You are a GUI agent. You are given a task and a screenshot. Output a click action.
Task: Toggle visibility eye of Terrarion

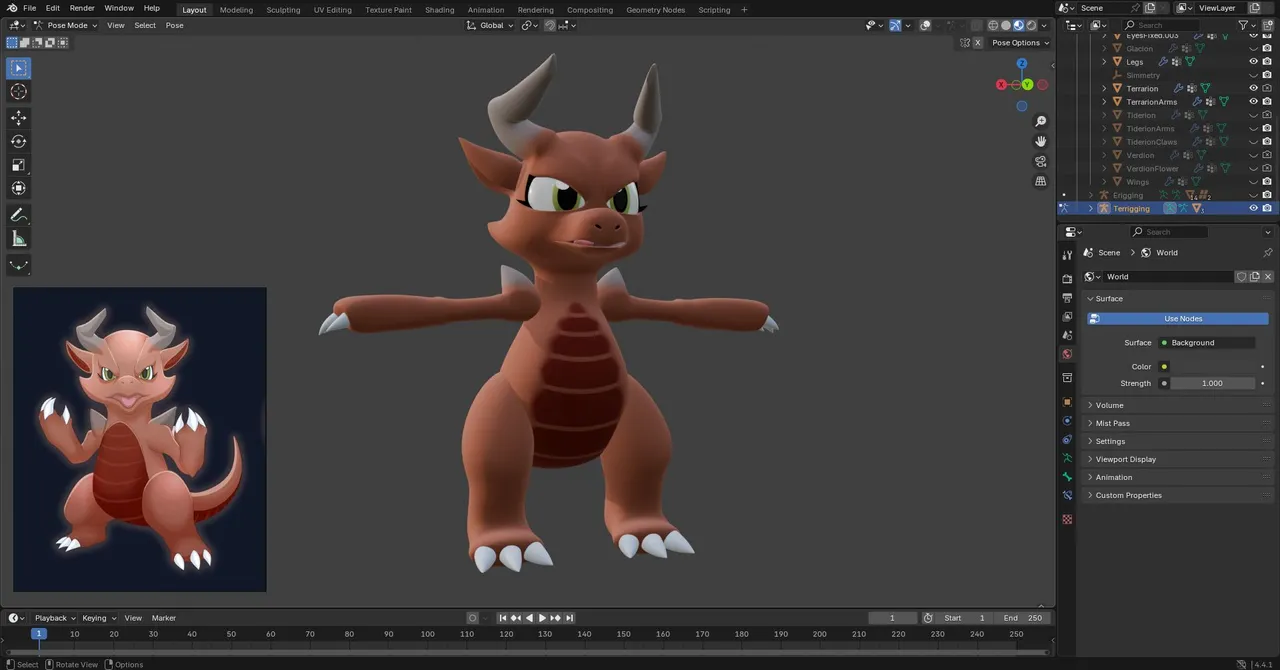pyautogui.click(x=1253, y=88)
